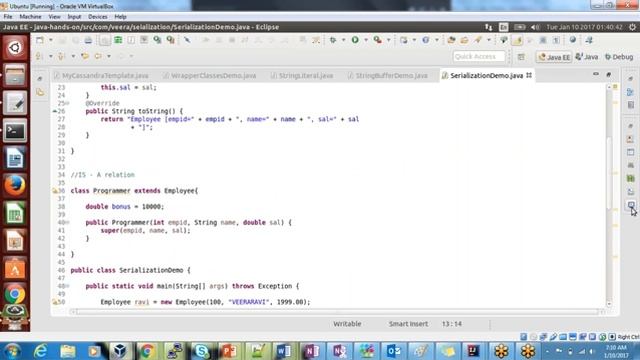Screen dimensions: 640x360
Task: Open the VirtualBox View menu
Action: coord(54,17)
